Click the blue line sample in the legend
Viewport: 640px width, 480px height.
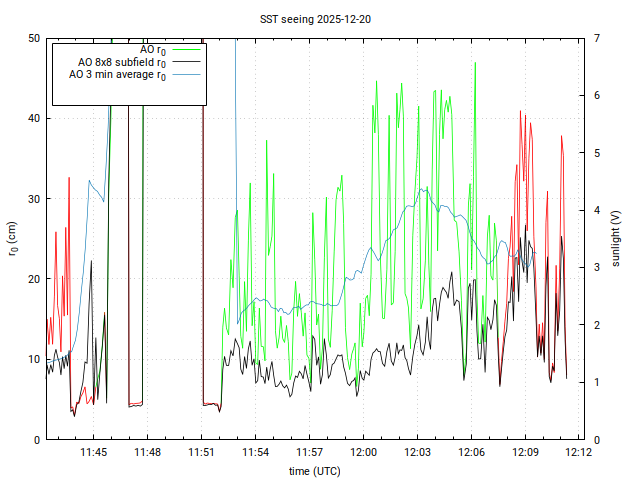(x=186, y=75)
